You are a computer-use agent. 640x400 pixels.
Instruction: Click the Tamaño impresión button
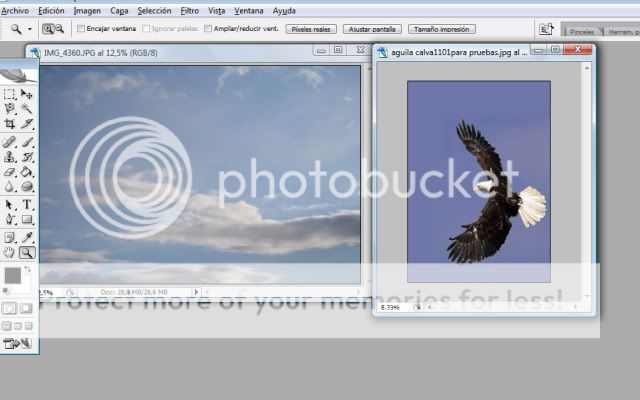(x=442, y=29)
